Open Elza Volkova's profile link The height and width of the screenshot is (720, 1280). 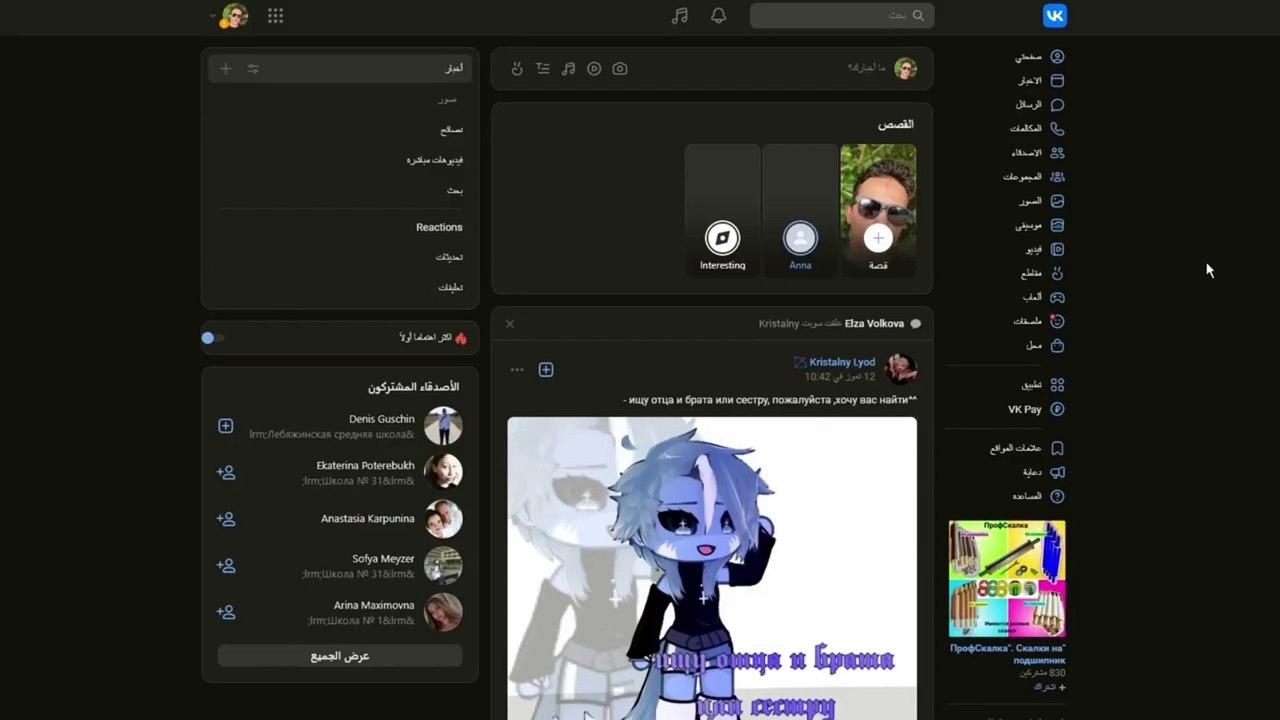tap(874, 324)
